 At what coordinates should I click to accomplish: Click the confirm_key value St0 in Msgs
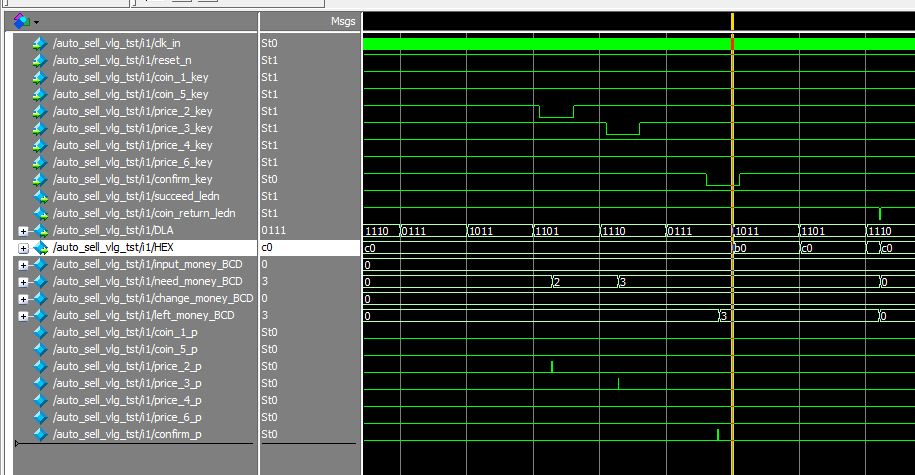point(269,179)
